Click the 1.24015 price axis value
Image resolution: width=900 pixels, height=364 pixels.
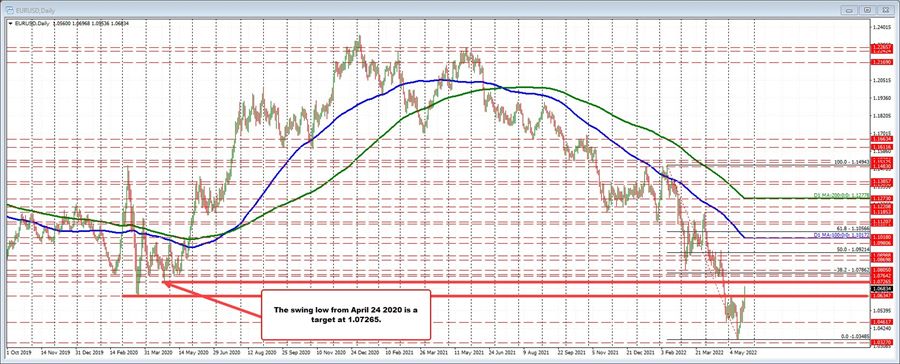(x=882, y=26)
